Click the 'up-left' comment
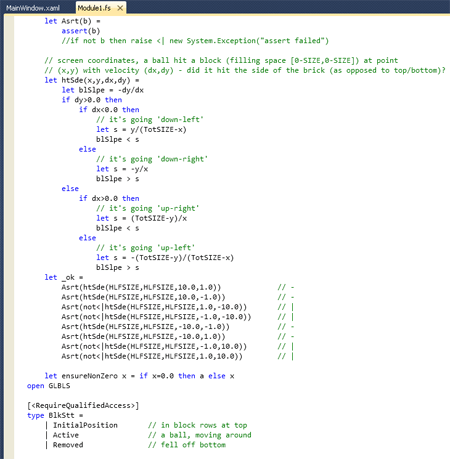This screenshot has height=459, width=450. tap(145, 248)
